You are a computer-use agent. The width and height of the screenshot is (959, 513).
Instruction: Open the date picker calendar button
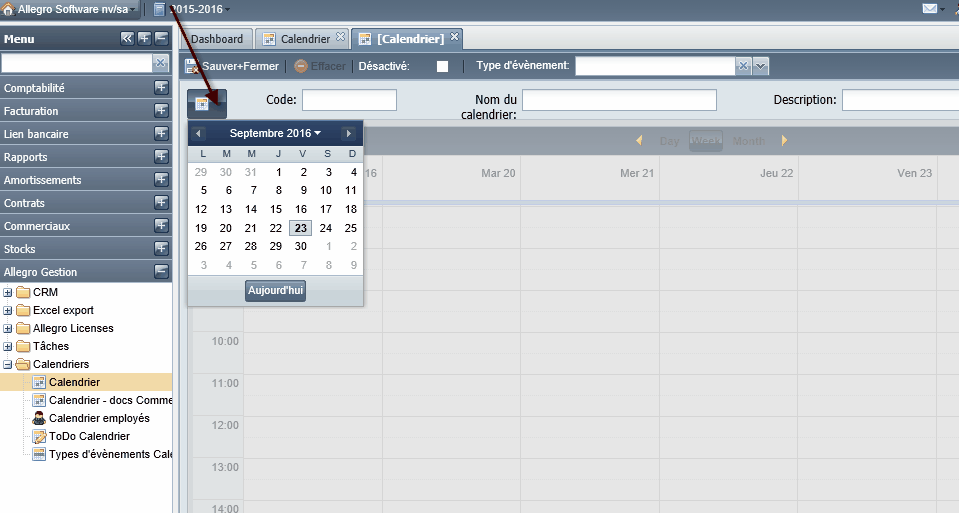click(207, 104)
